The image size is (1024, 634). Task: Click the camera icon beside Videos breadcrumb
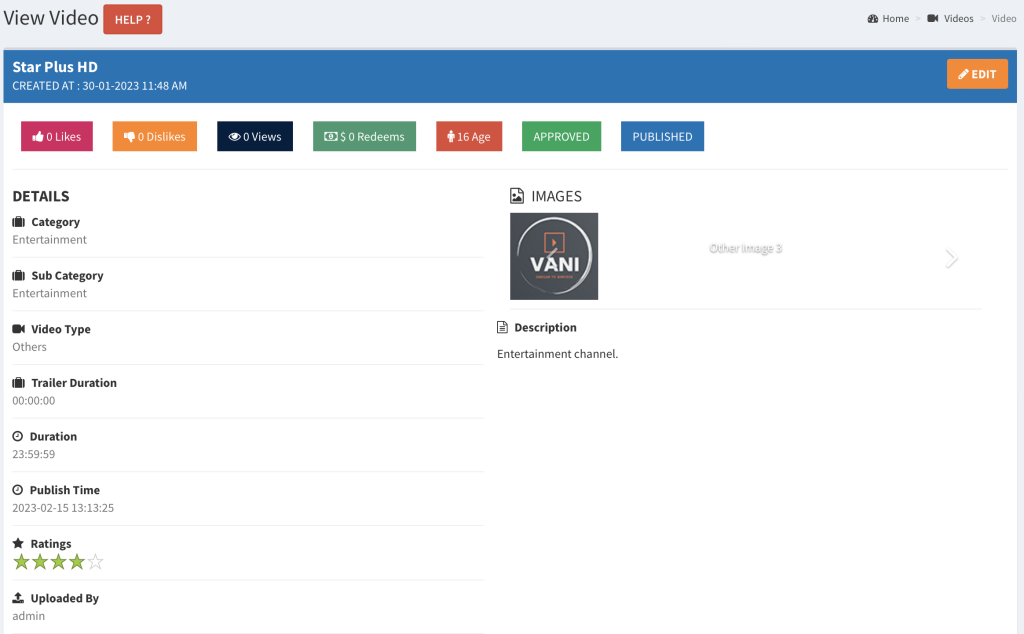coord(933,18)
